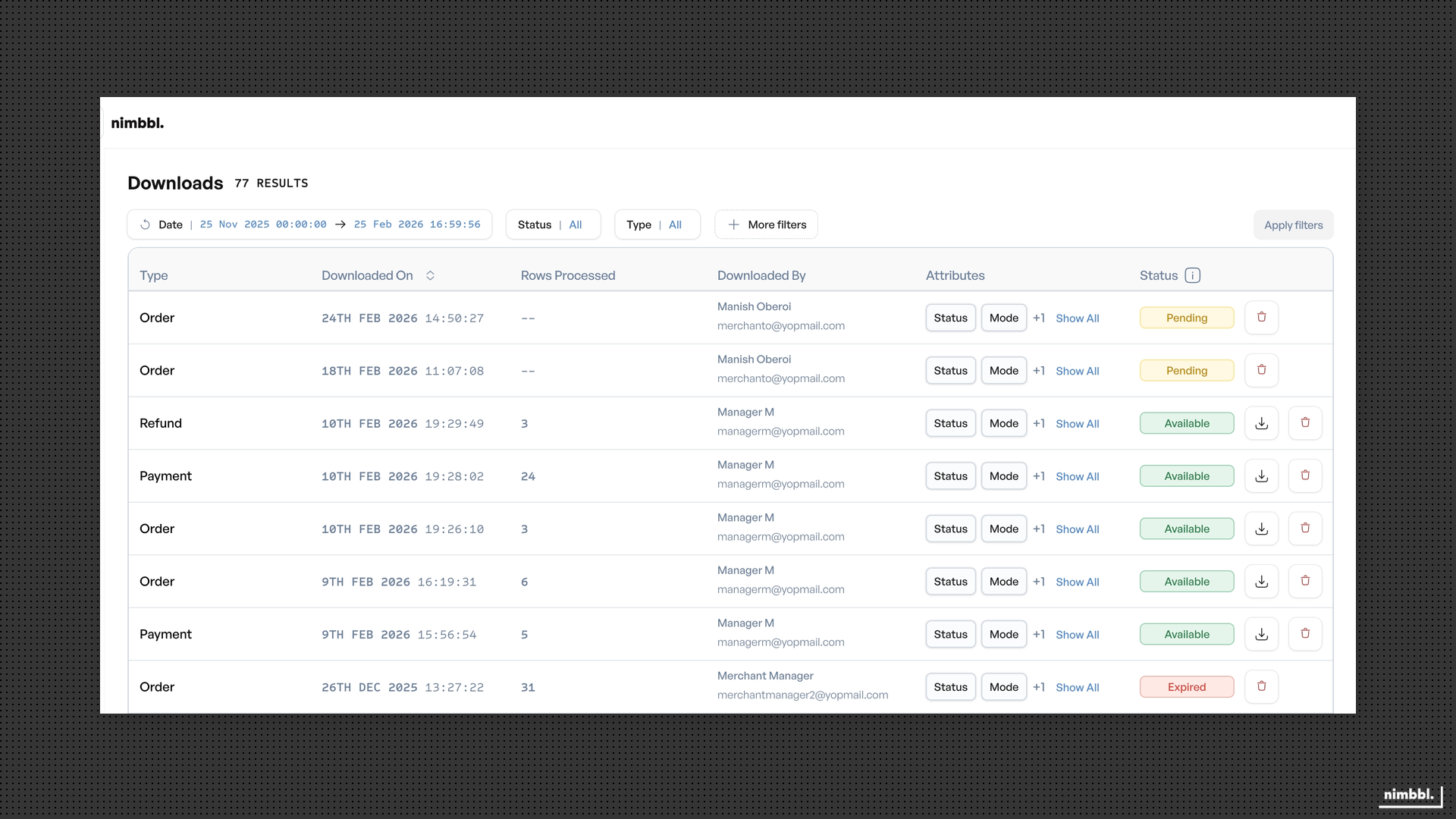Click the plus icon inside More filters
Screen dimensions: 1456x819
coord(733,224)
